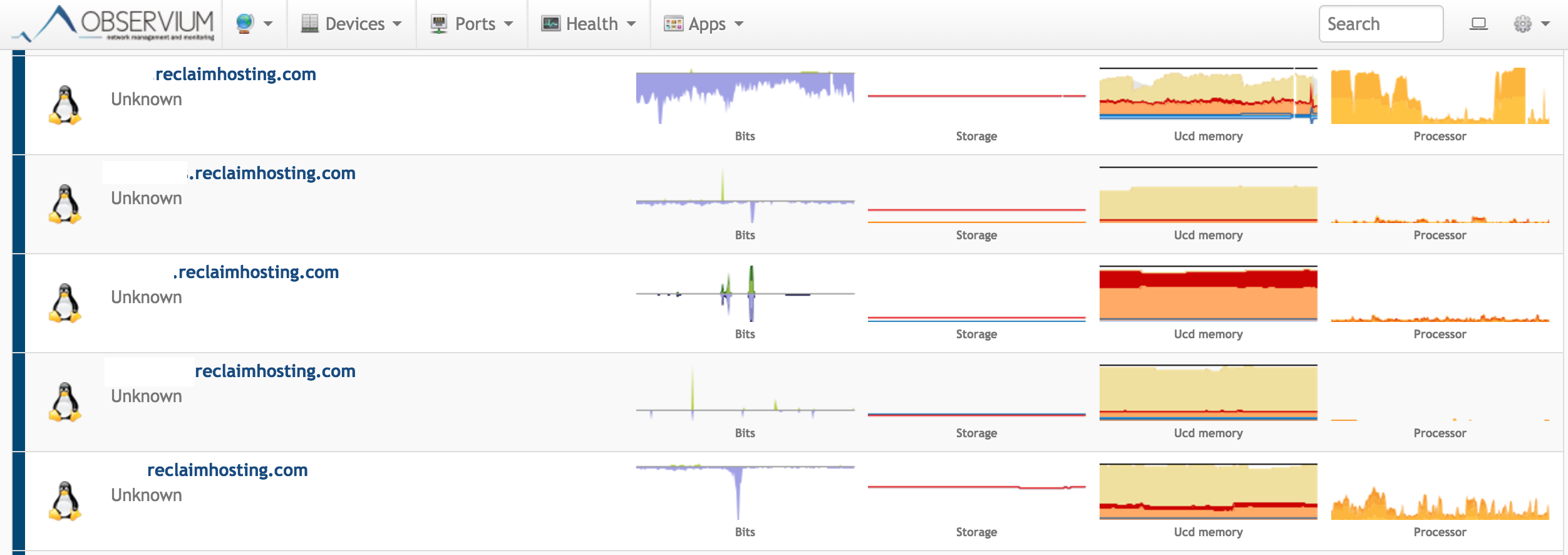Click the 'Unknown' text under third device
The height and width of the screenshot is (555, 1568).
tap(147, 297)
